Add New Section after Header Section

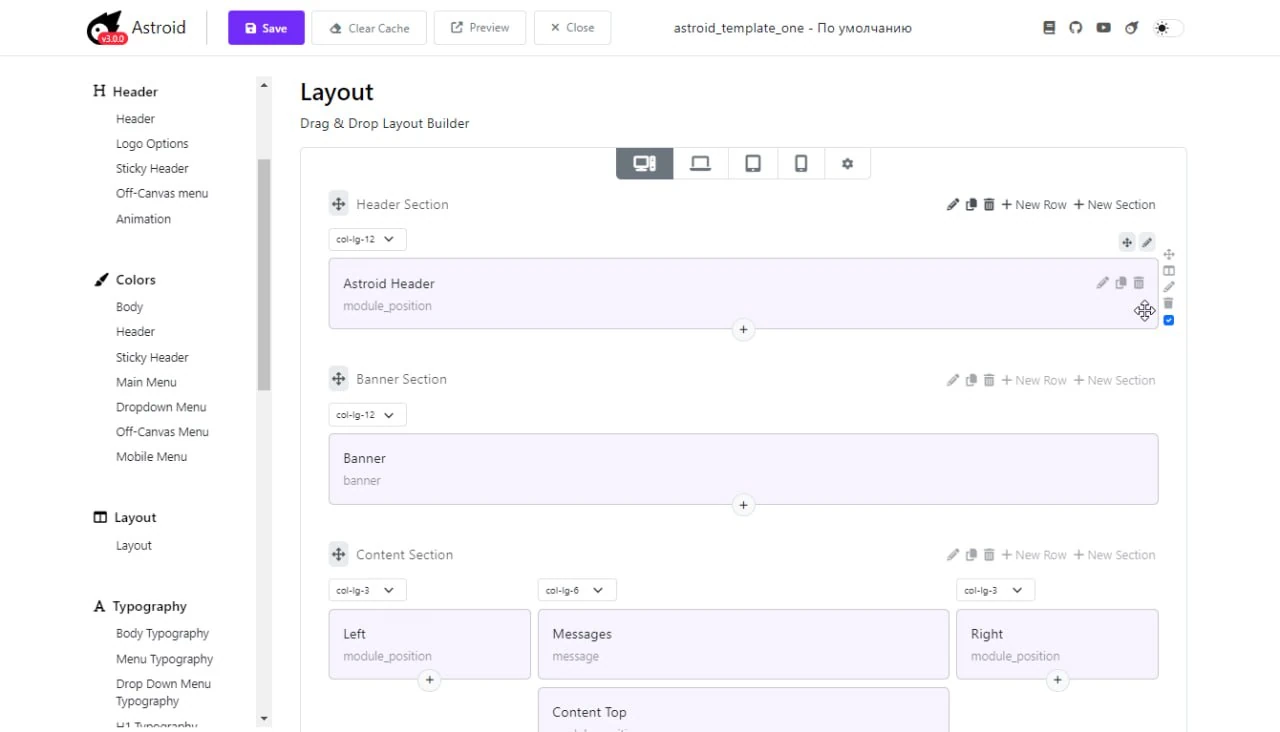pyautogui.click(x=1114, y=205)
